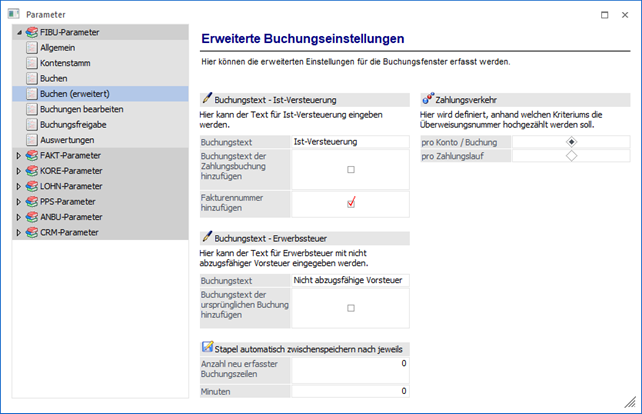This screenshot has width=642, height=414.
Task: Select the 'pro Zahlungslauf' radio option
Action: [x=571, y=156]
